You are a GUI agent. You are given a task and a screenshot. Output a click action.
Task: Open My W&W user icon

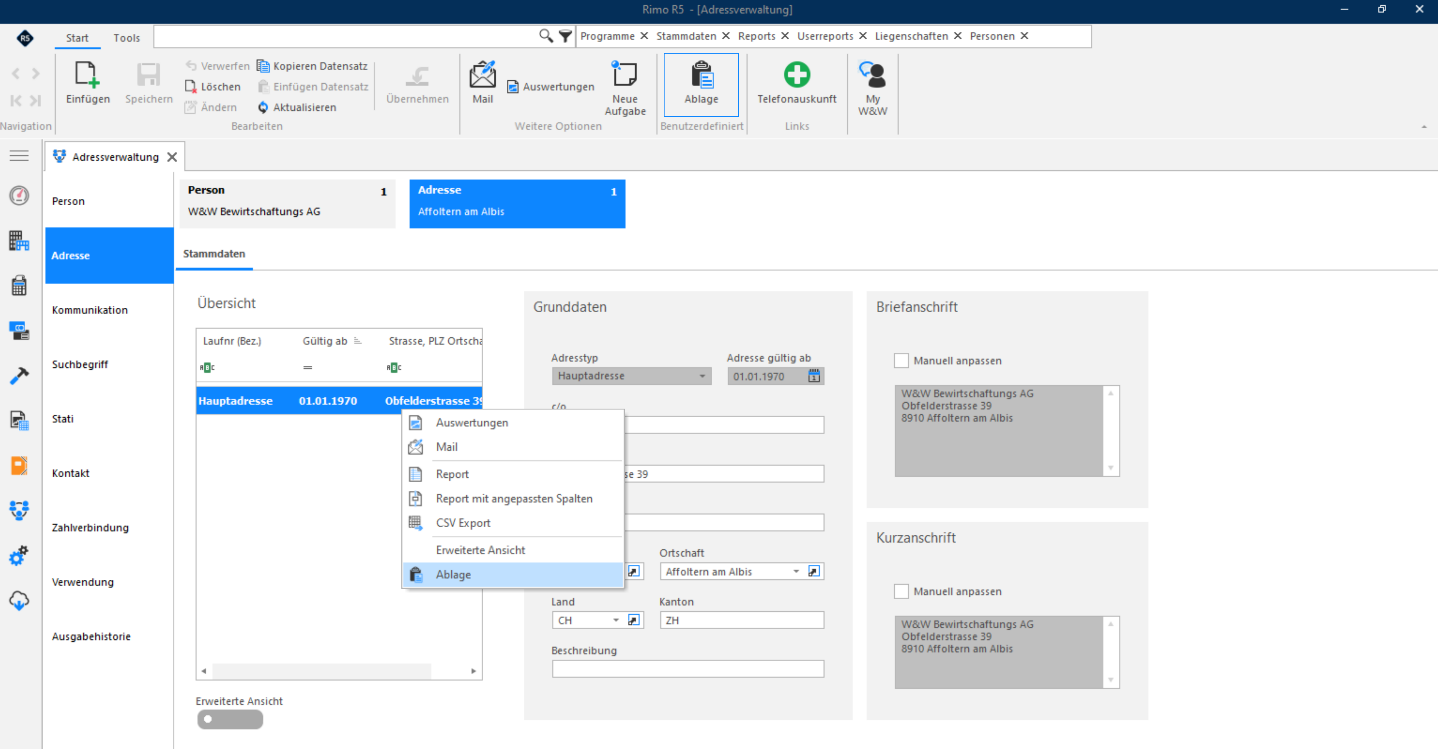(x=873, y=75)
